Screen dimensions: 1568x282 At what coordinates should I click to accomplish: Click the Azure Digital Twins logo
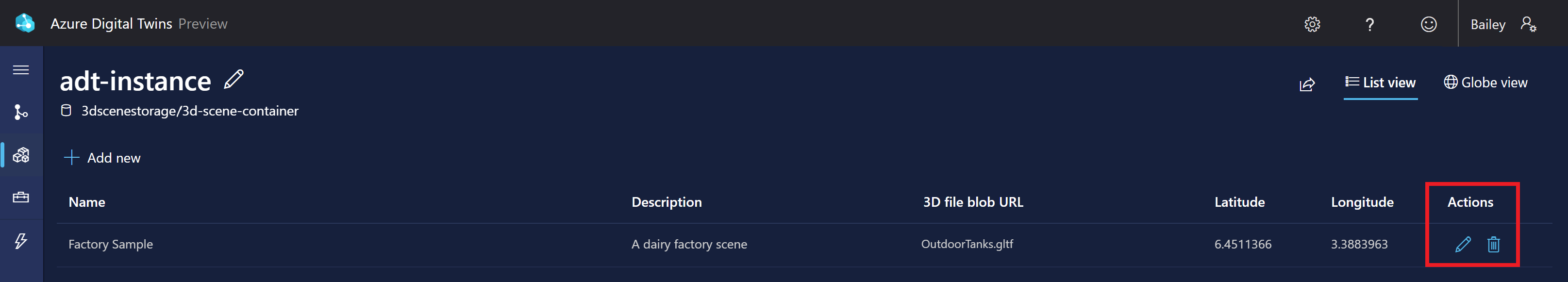(x=25, y=22)
